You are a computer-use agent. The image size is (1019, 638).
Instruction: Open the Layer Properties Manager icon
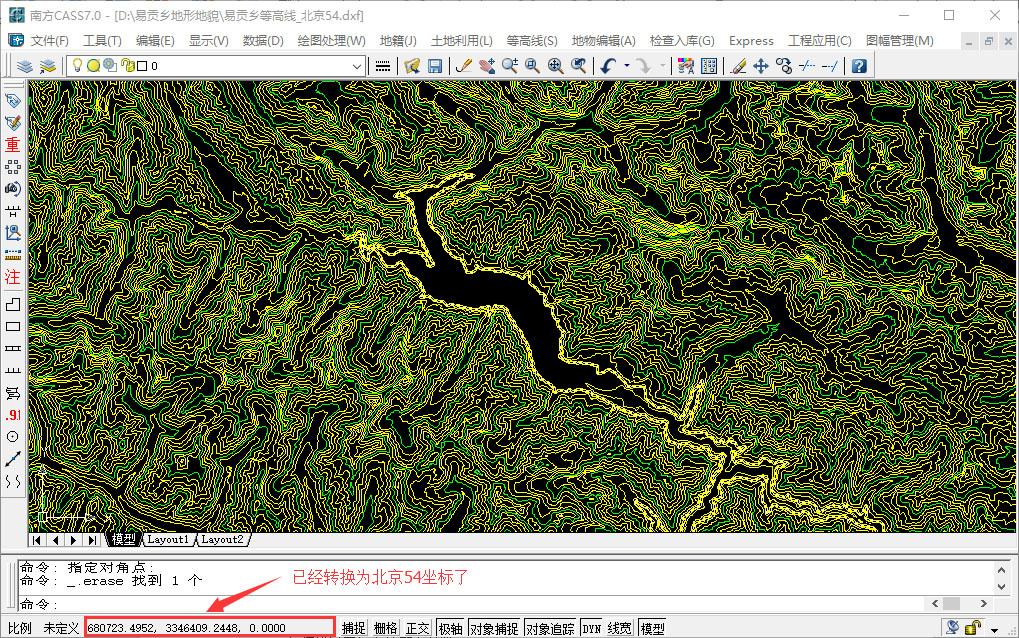click(x=25, y=66)
